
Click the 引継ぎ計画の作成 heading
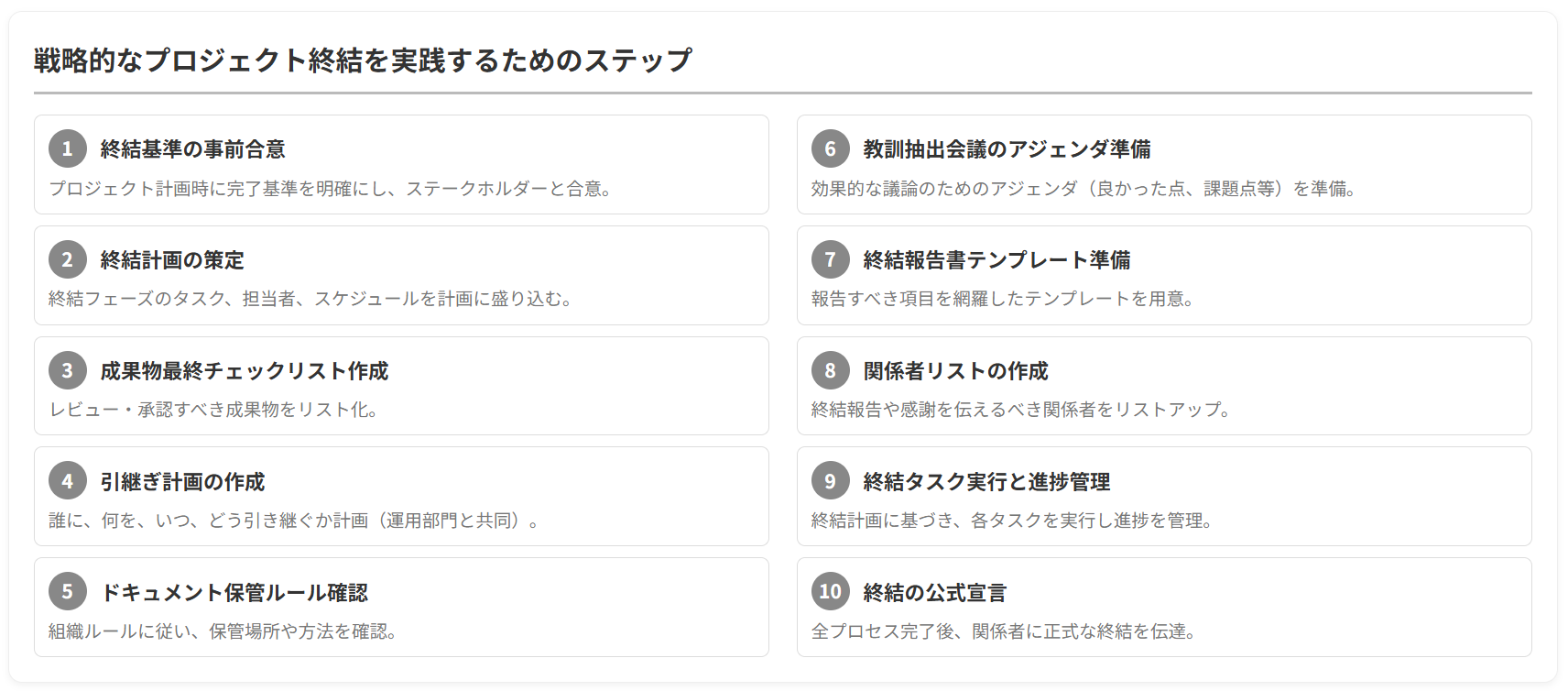click(182, 482)
